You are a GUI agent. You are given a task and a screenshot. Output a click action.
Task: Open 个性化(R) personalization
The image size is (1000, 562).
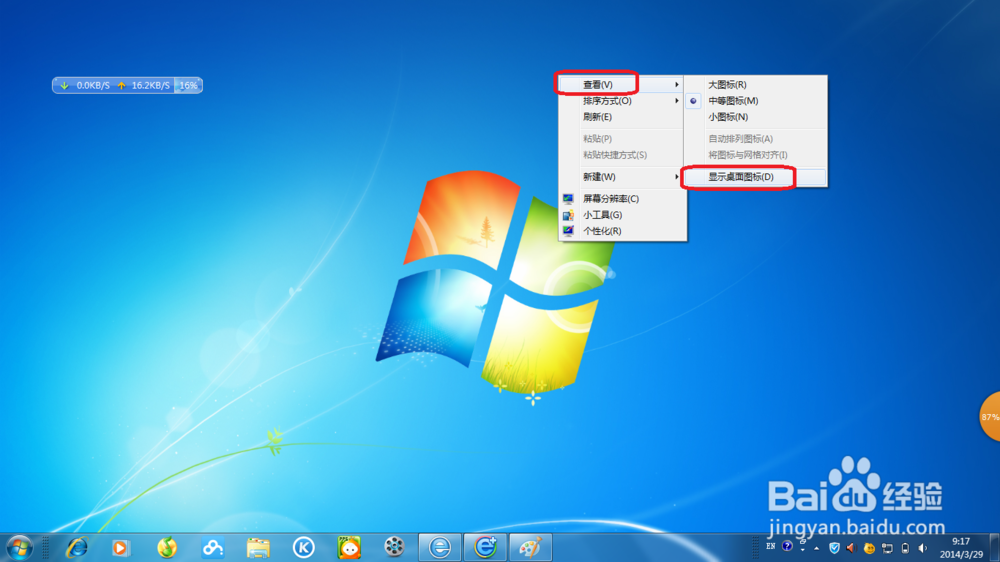click(x=621, y=231)
